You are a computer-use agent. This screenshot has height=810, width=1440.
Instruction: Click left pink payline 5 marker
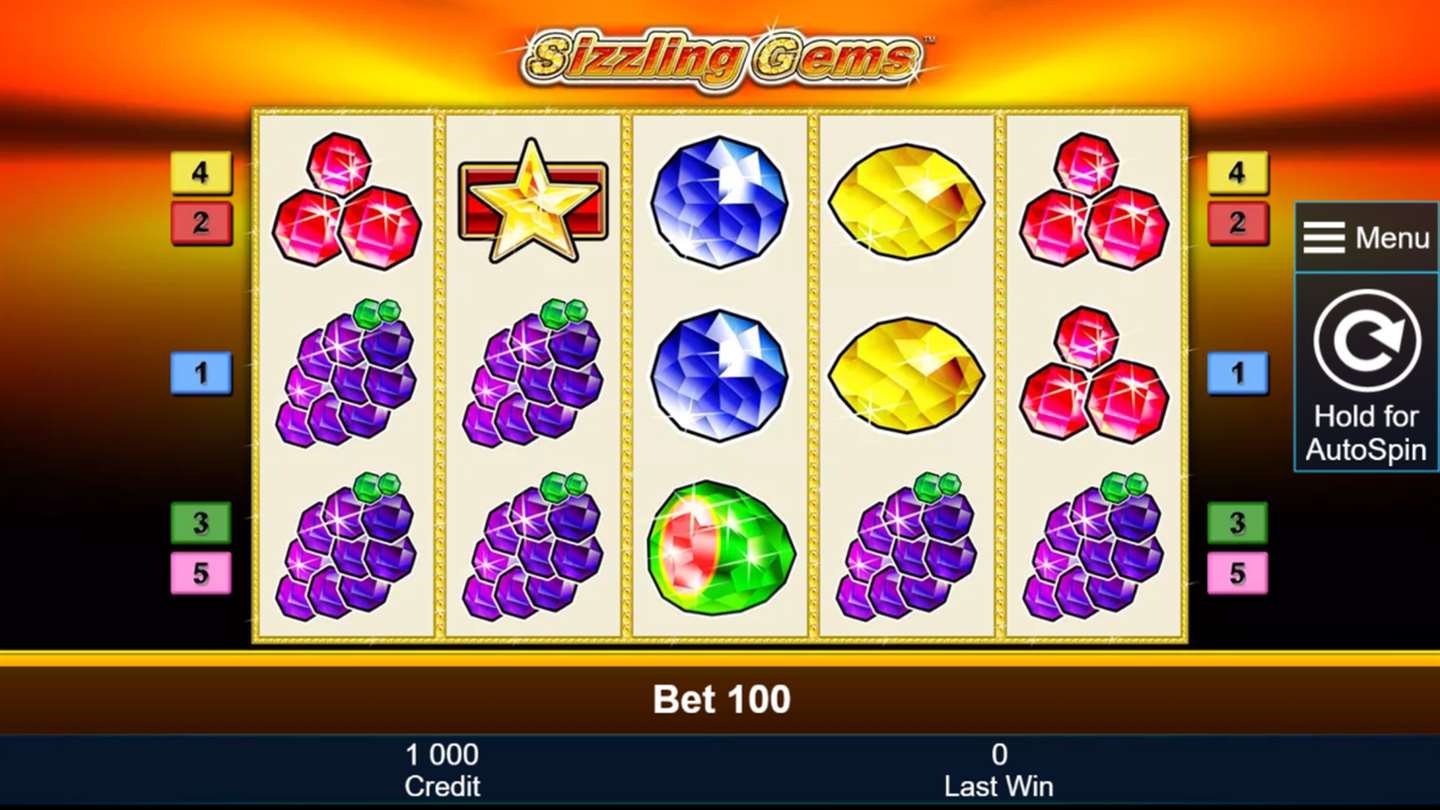[x=201, y=573]
